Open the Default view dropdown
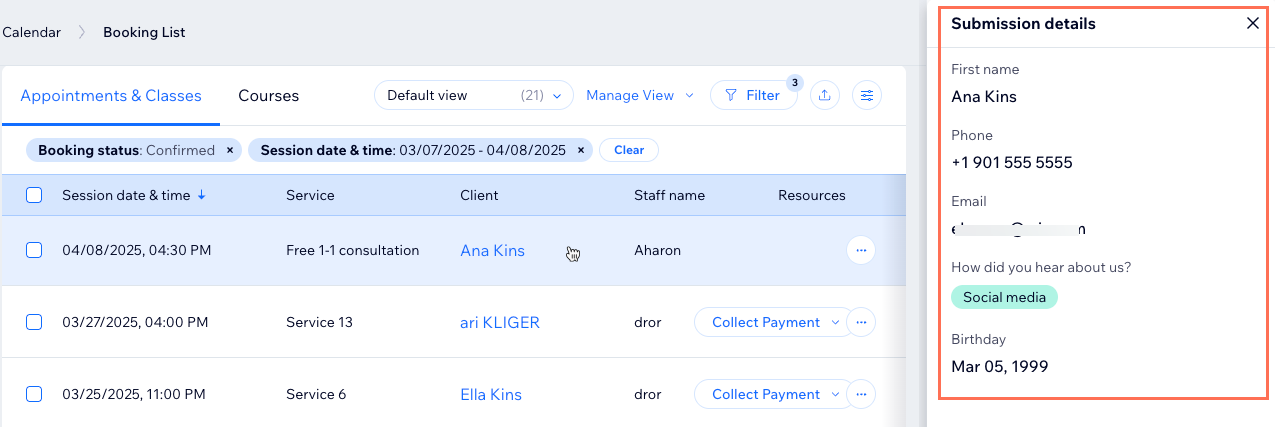 click(474, 95)
